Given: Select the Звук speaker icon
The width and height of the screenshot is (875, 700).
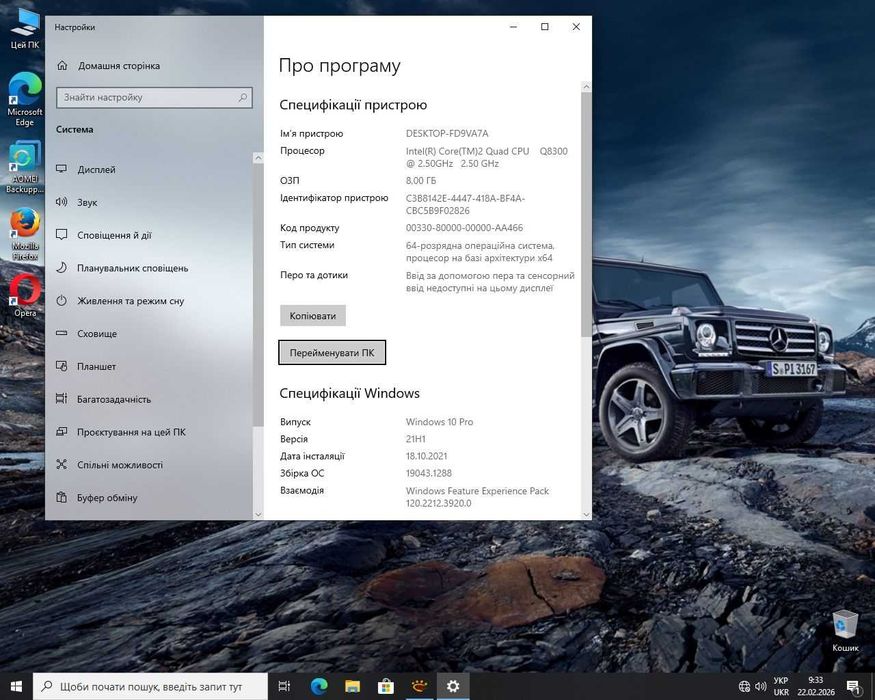Looking at the screenshot, I should [x=61, y=202].
